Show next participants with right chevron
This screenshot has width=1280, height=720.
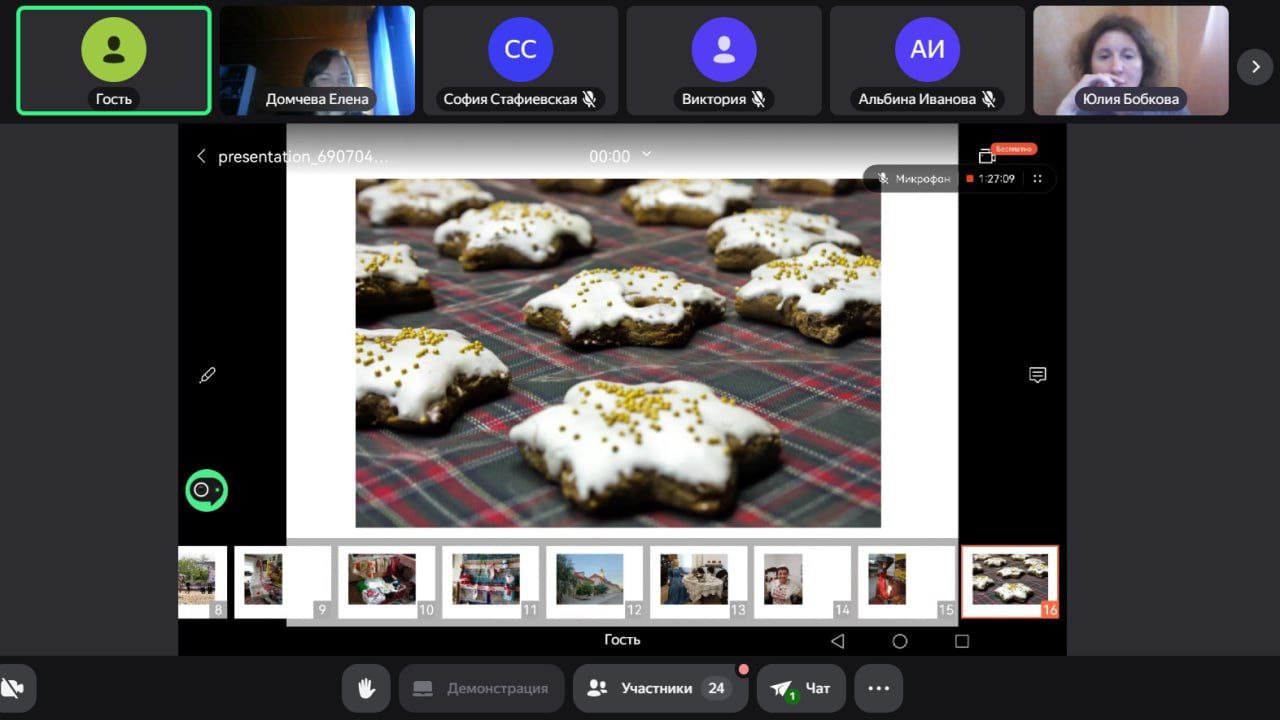[x=1255, y=67]
